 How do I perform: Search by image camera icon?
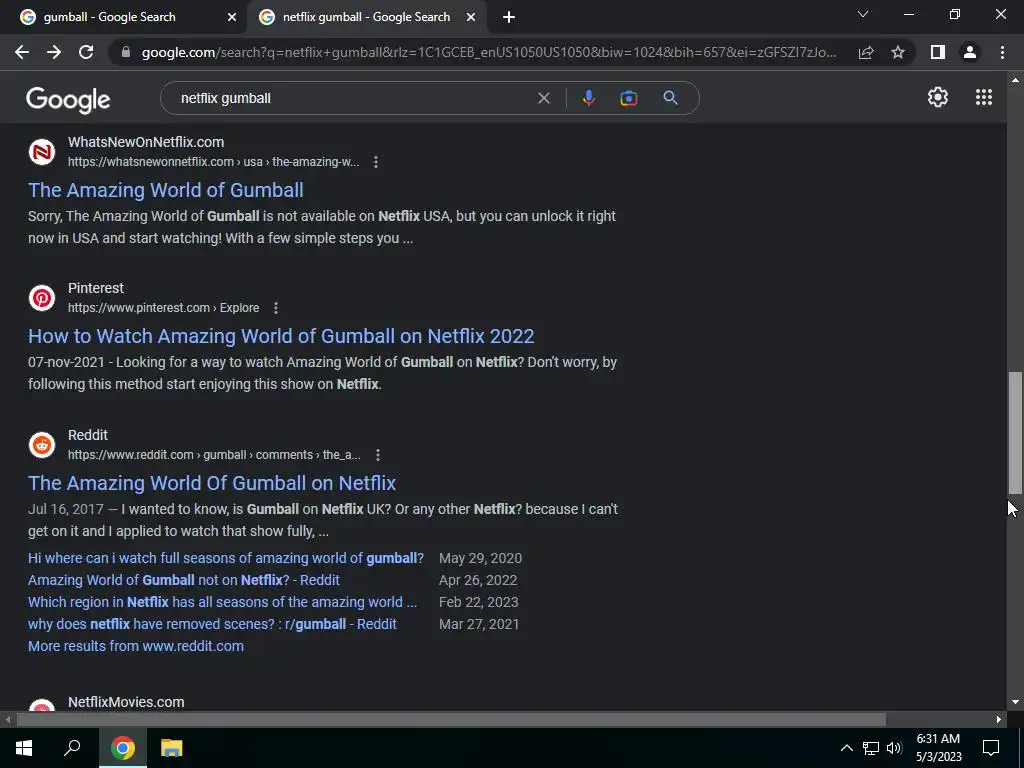tap(628, 98)
